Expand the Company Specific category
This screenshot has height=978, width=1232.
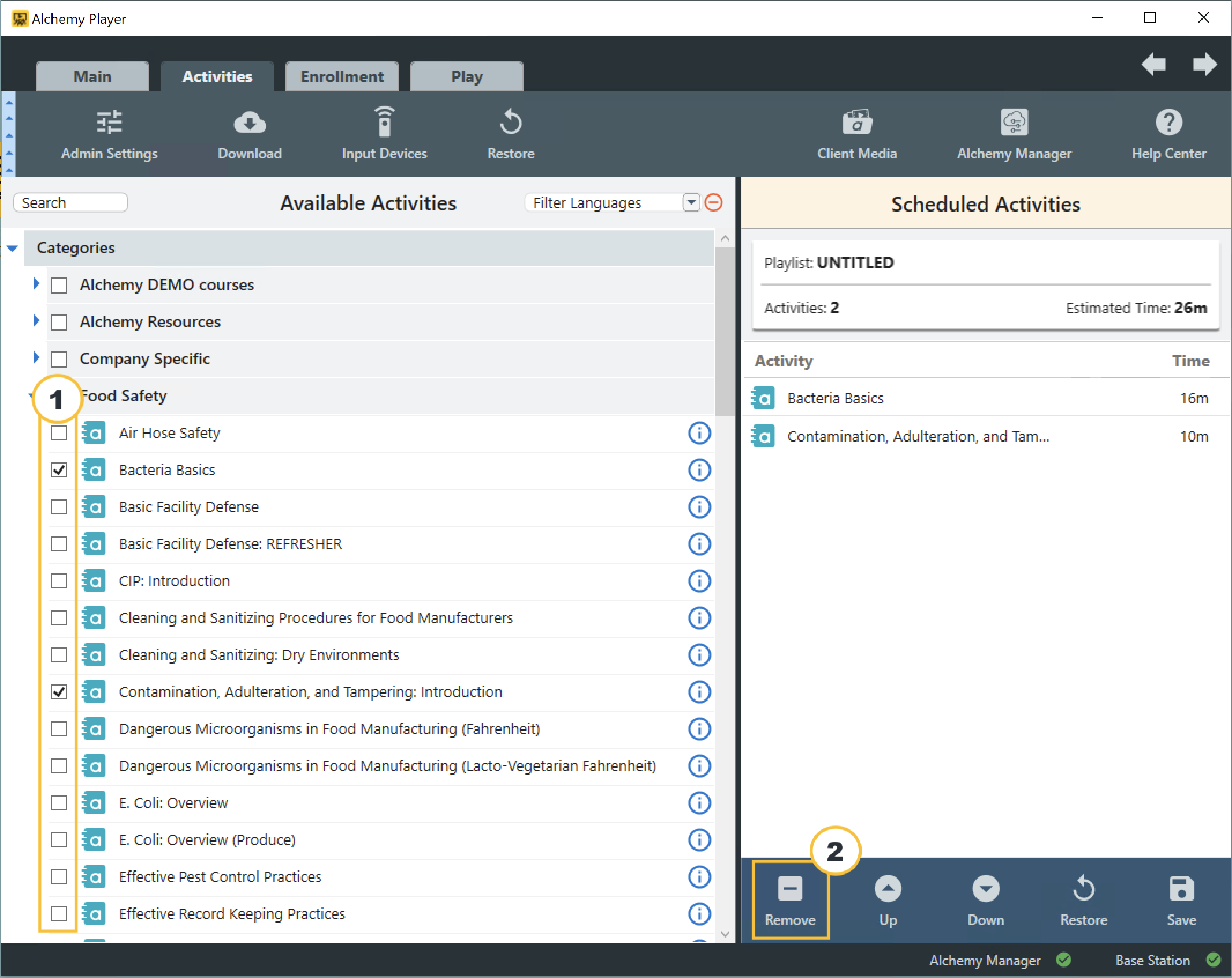click(x=36, y=358)
